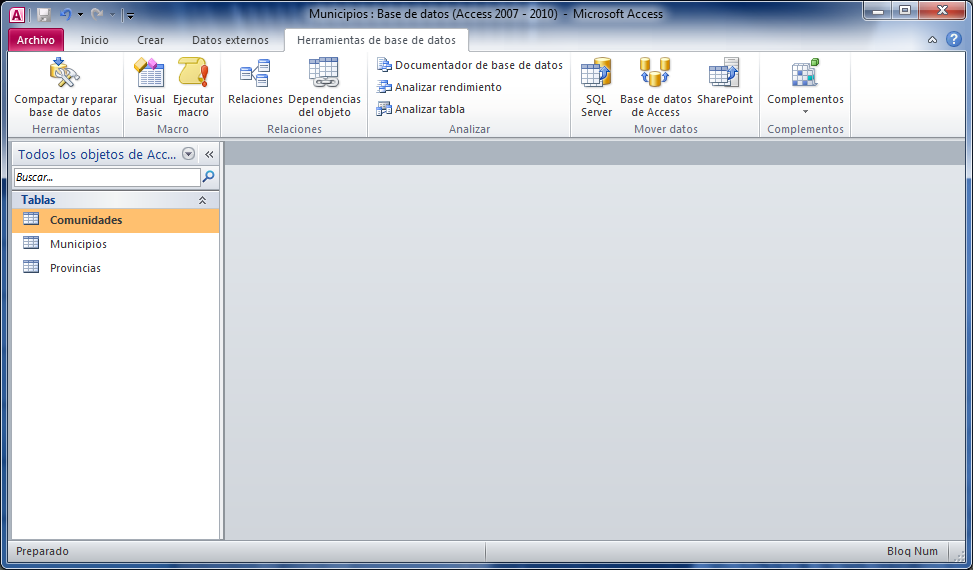Open the Visual Basic editor
973x570 pixels.
pyautogui.click(x=149, y=87)
